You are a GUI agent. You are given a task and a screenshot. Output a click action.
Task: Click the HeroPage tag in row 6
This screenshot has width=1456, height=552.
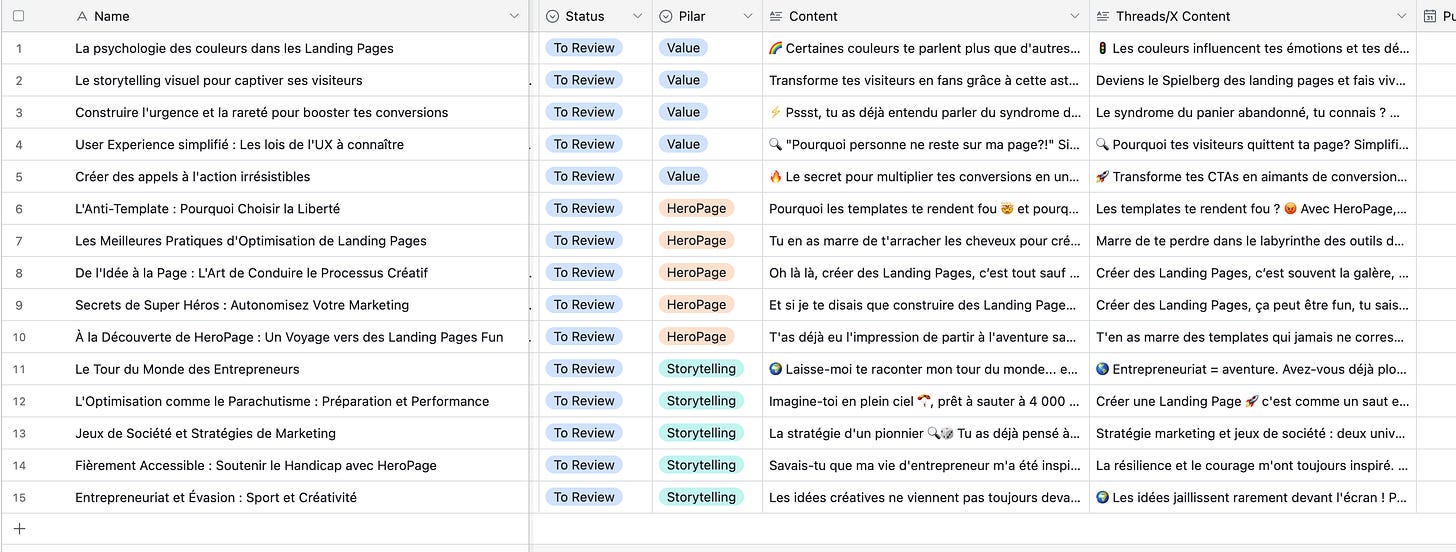696,208
